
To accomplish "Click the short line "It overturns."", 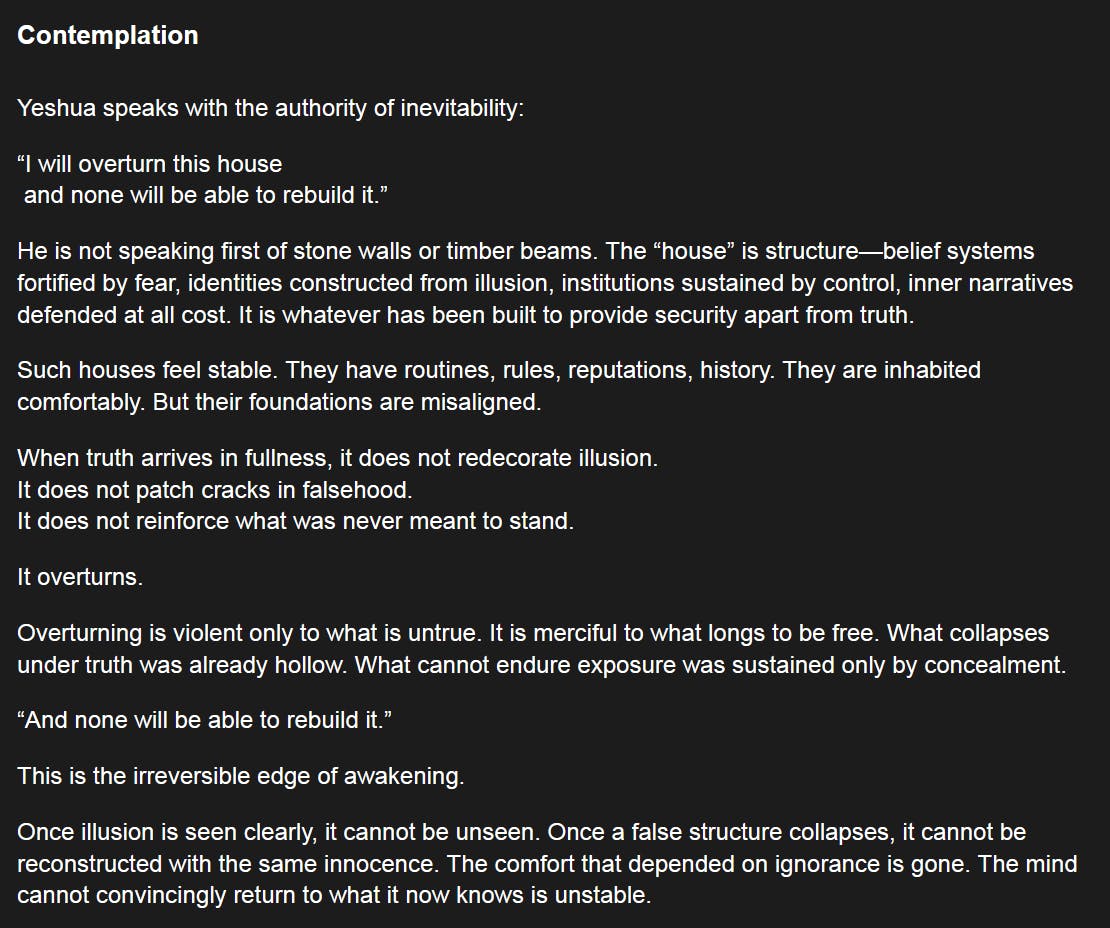I will tap(80, 577).
